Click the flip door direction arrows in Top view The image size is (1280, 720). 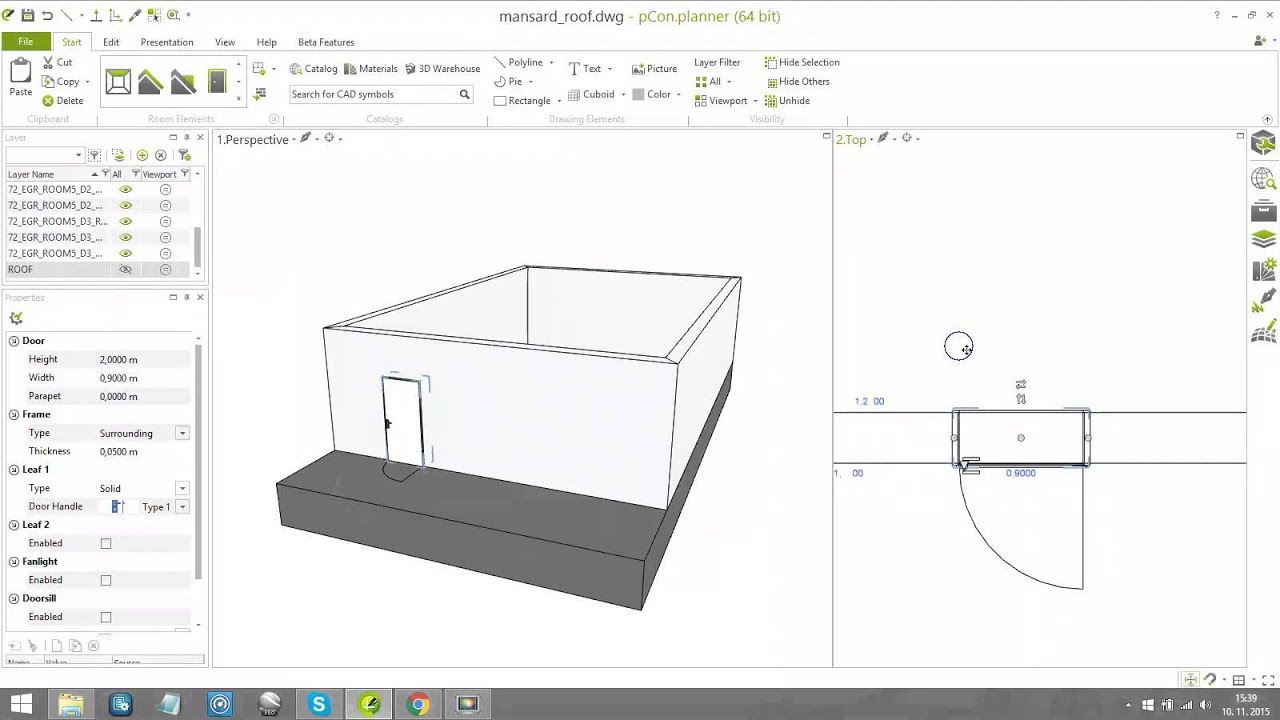1021,384
